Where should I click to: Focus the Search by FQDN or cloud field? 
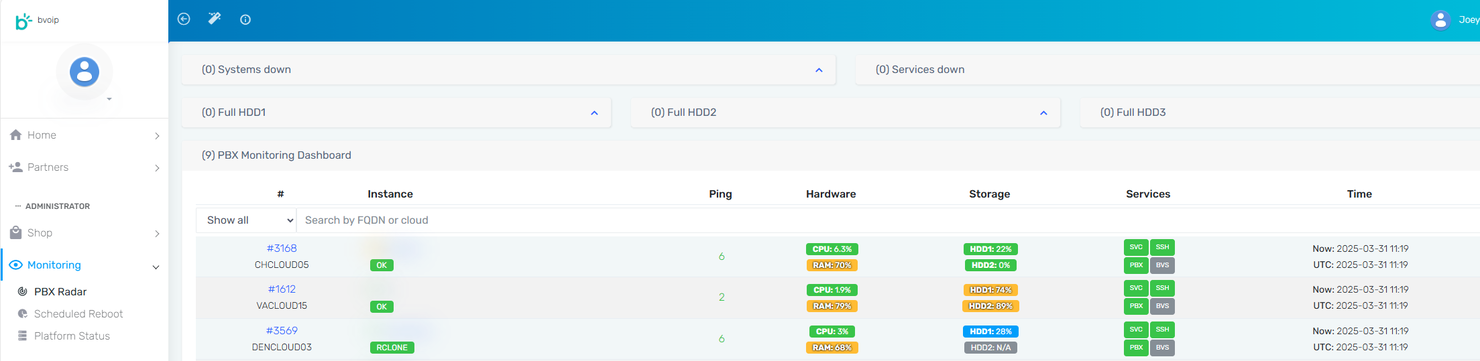point(888,220)
